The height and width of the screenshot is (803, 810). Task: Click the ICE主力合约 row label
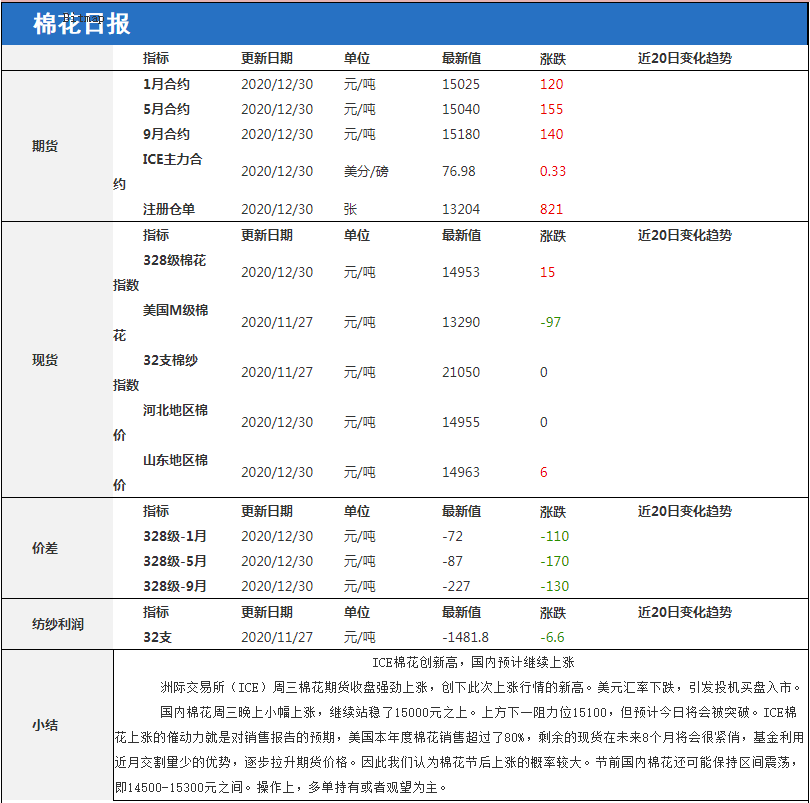pyautogui.click(x=158, y=172)
